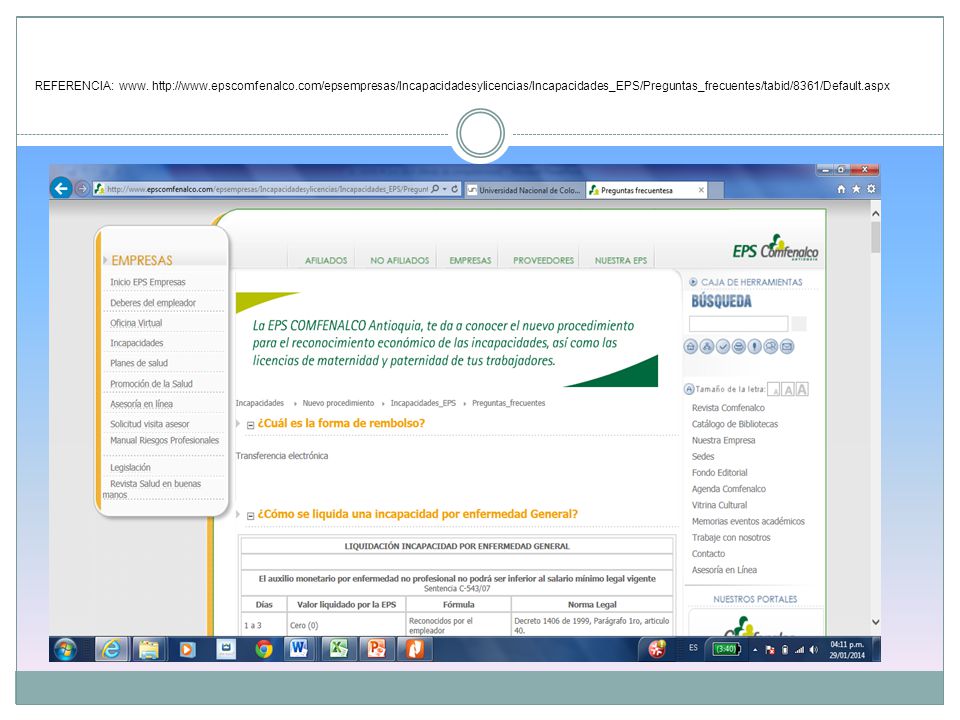Click the page scrollbar up arrow
Image resolution: width=960 pixels, height=720 pixels.
click(876, 214)
